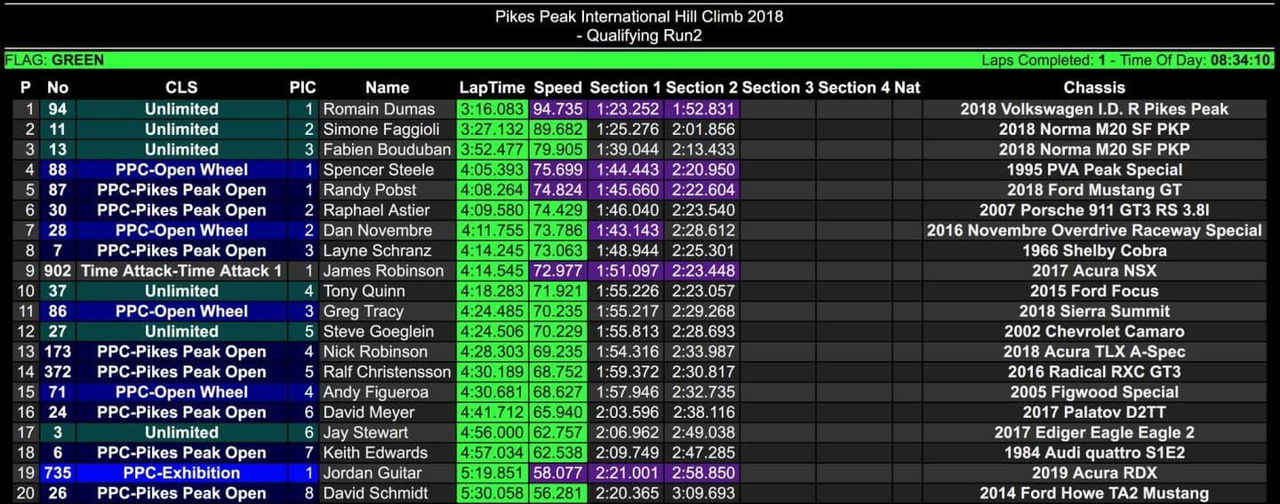Screen dimensions: 1280x504
Task: Click the CLS column header
Action: click(181, 88)
